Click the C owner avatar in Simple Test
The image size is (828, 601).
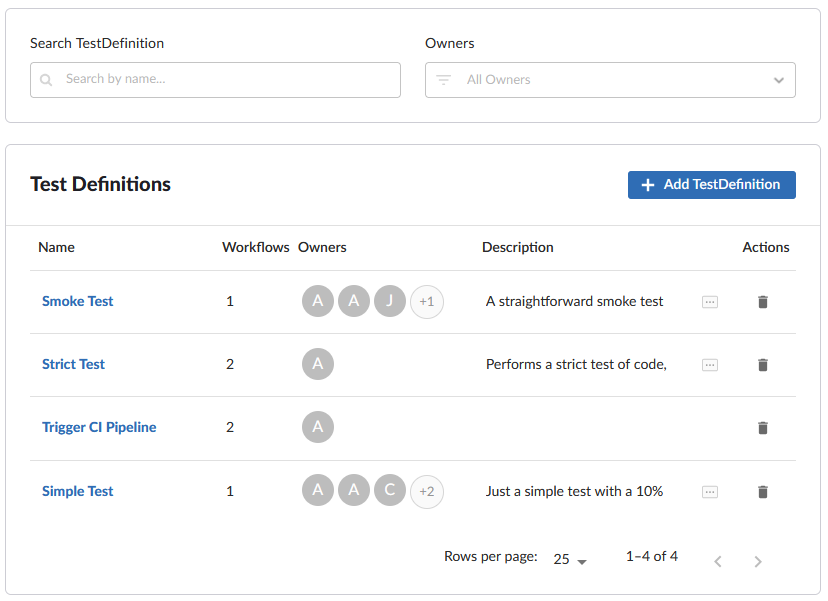(x=390, y=491)
